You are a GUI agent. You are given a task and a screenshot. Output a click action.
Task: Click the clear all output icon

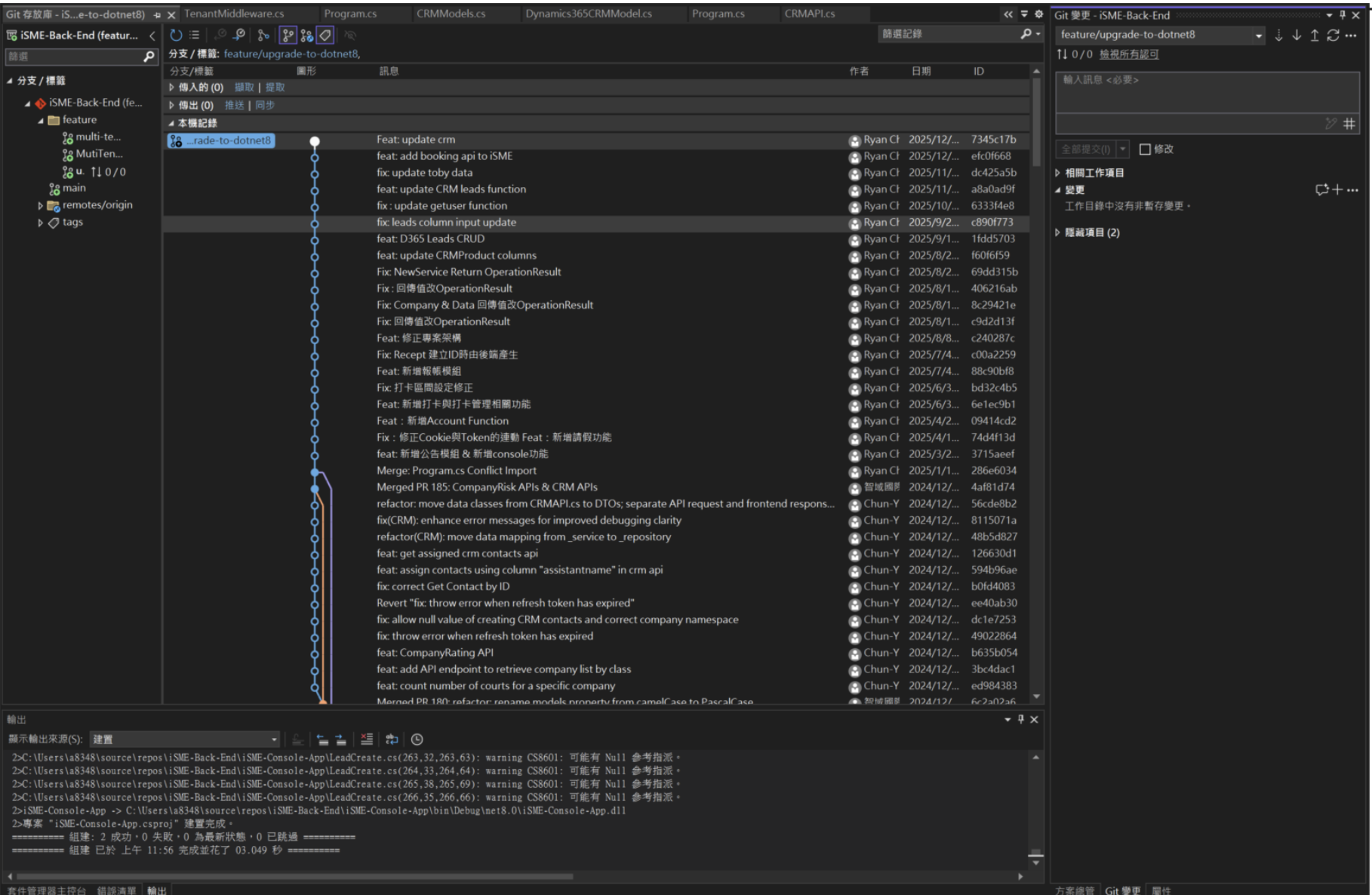(x=367, y=740)
